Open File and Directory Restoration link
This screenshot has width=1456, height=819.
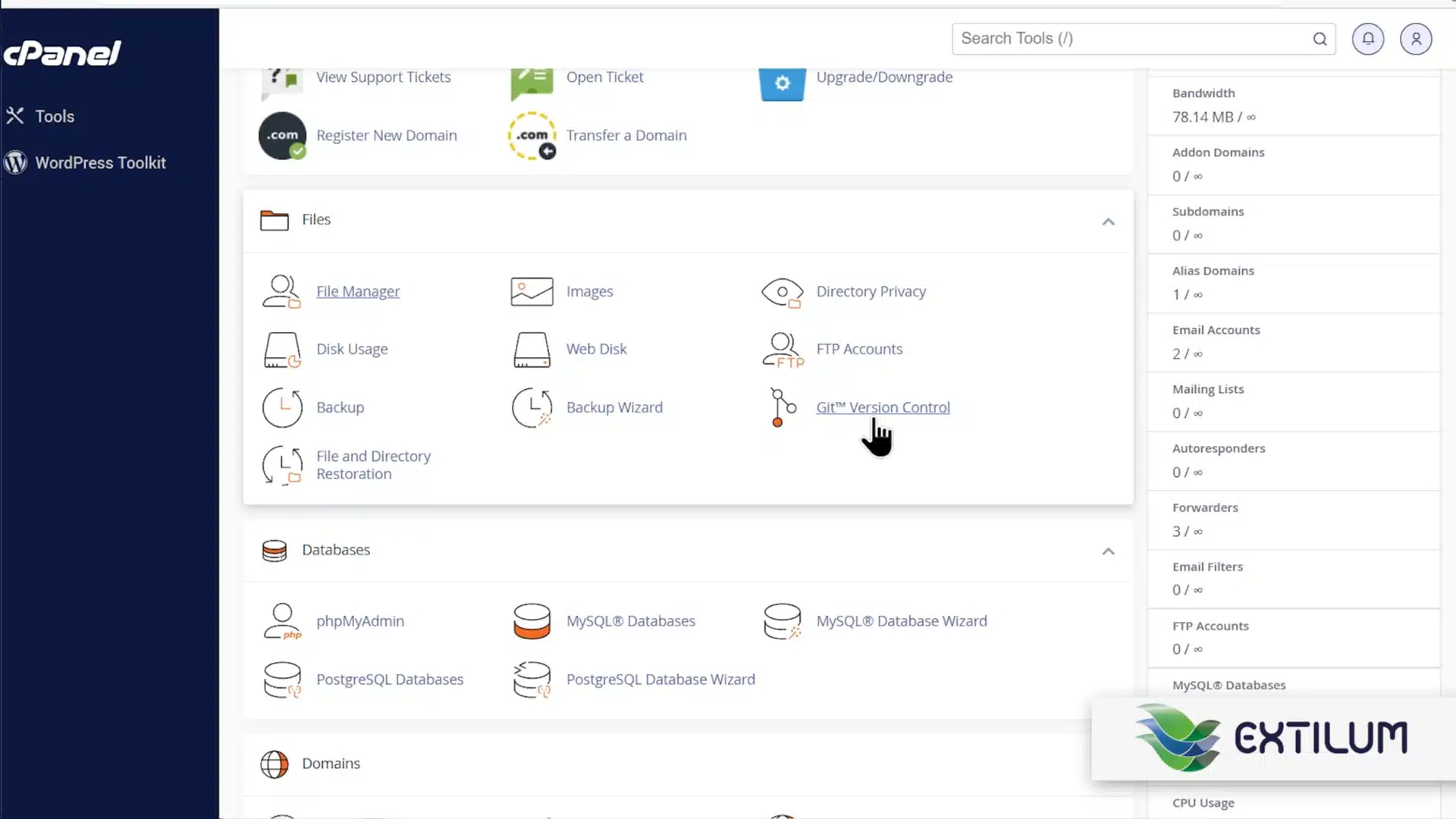(x=373, y=465)
